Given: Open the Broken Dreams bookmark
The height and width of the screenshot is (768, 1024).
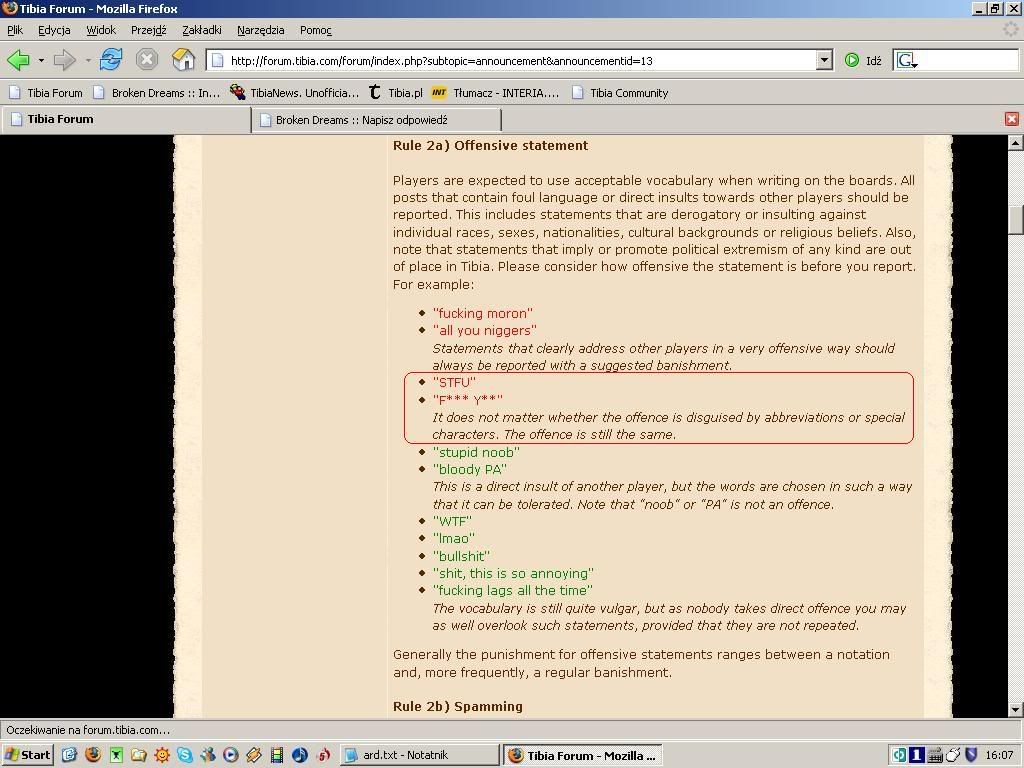Looking at the screenshot, I should click(157, 93).
